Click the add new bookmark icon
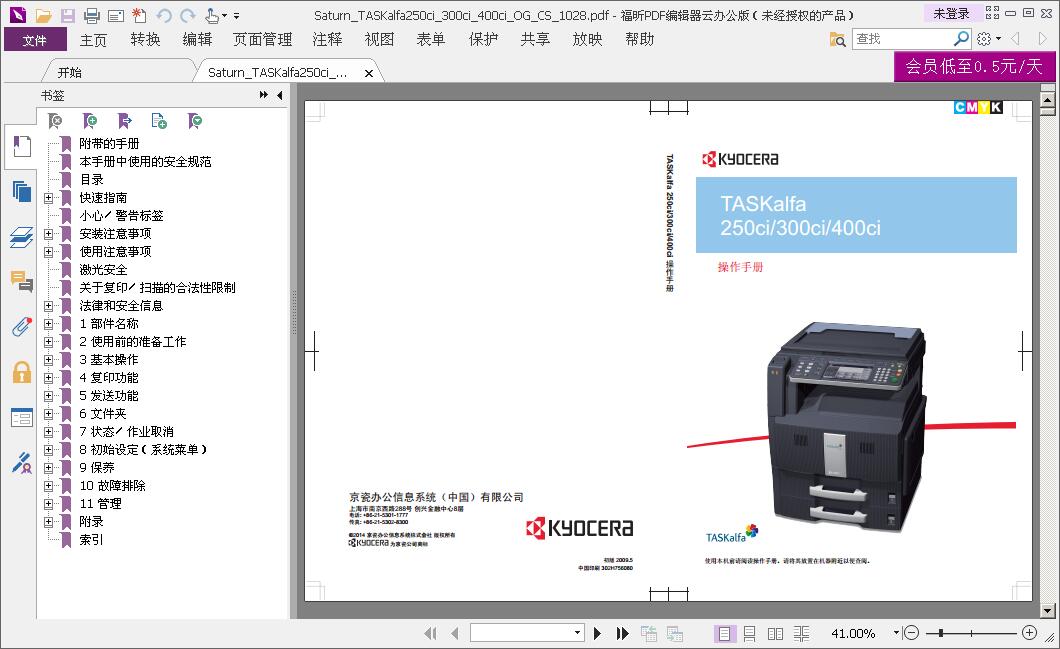This screenshot has height=649, width=1060. 89,121
